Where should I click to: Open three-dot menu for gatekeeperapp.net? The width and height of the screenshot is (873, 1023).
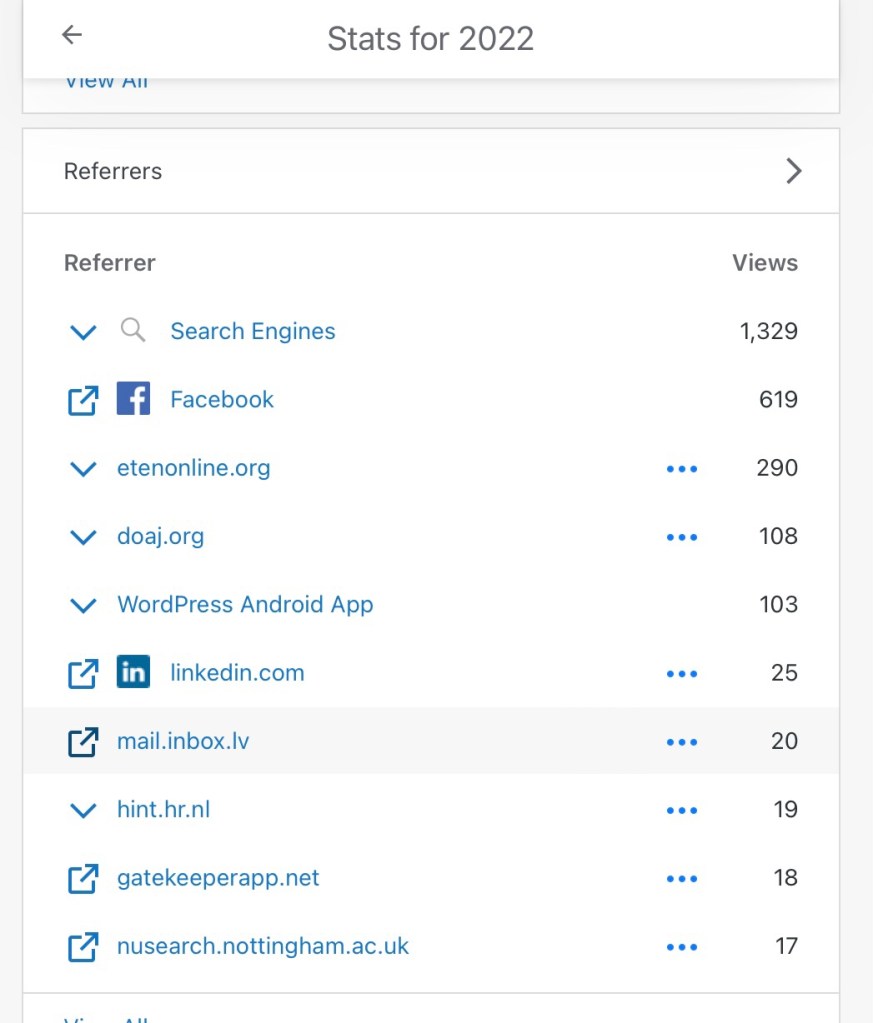coord(681,878)
